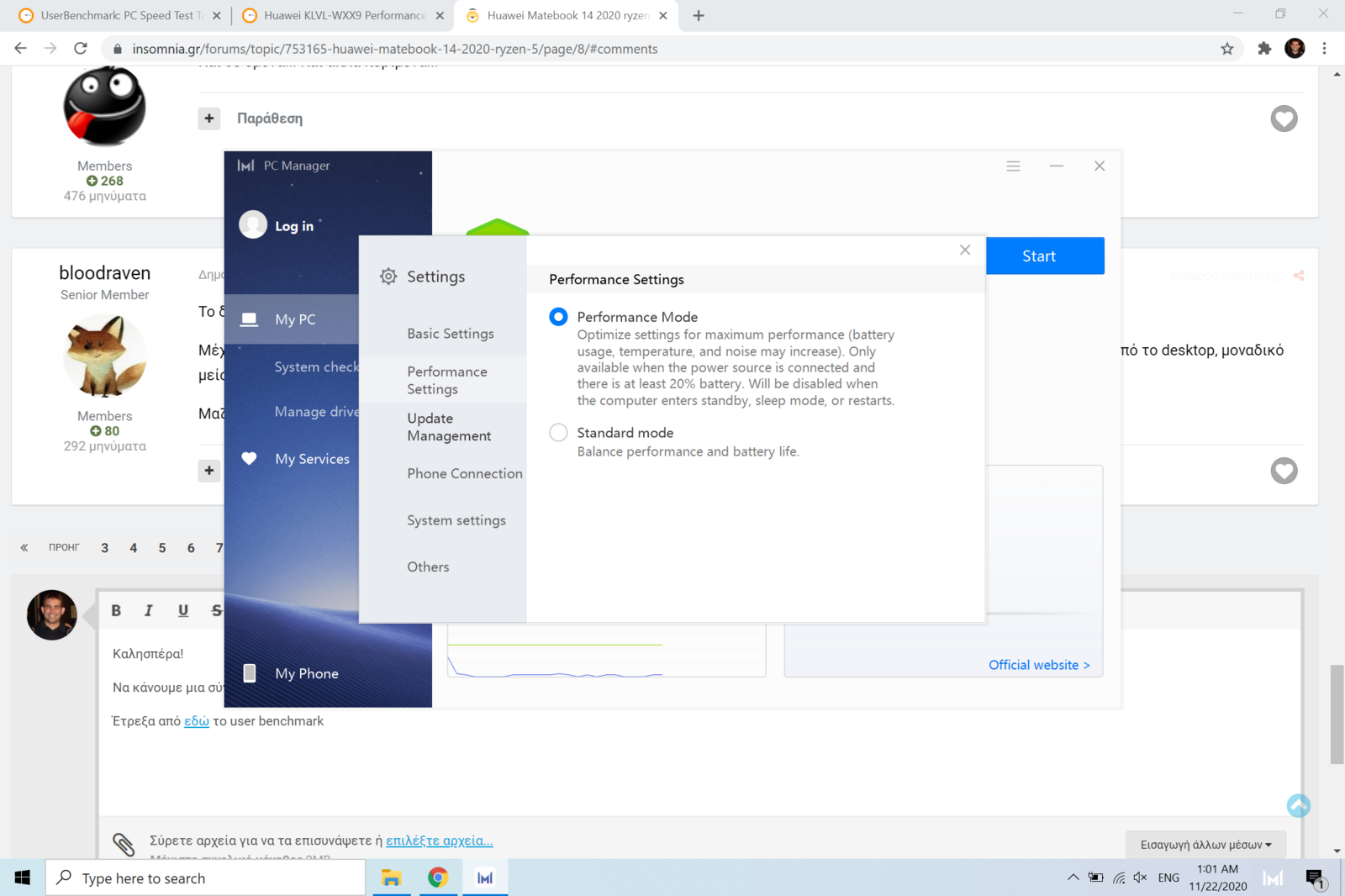
Task: Open Manage drivers in sidebar
Action: (316, 412)
